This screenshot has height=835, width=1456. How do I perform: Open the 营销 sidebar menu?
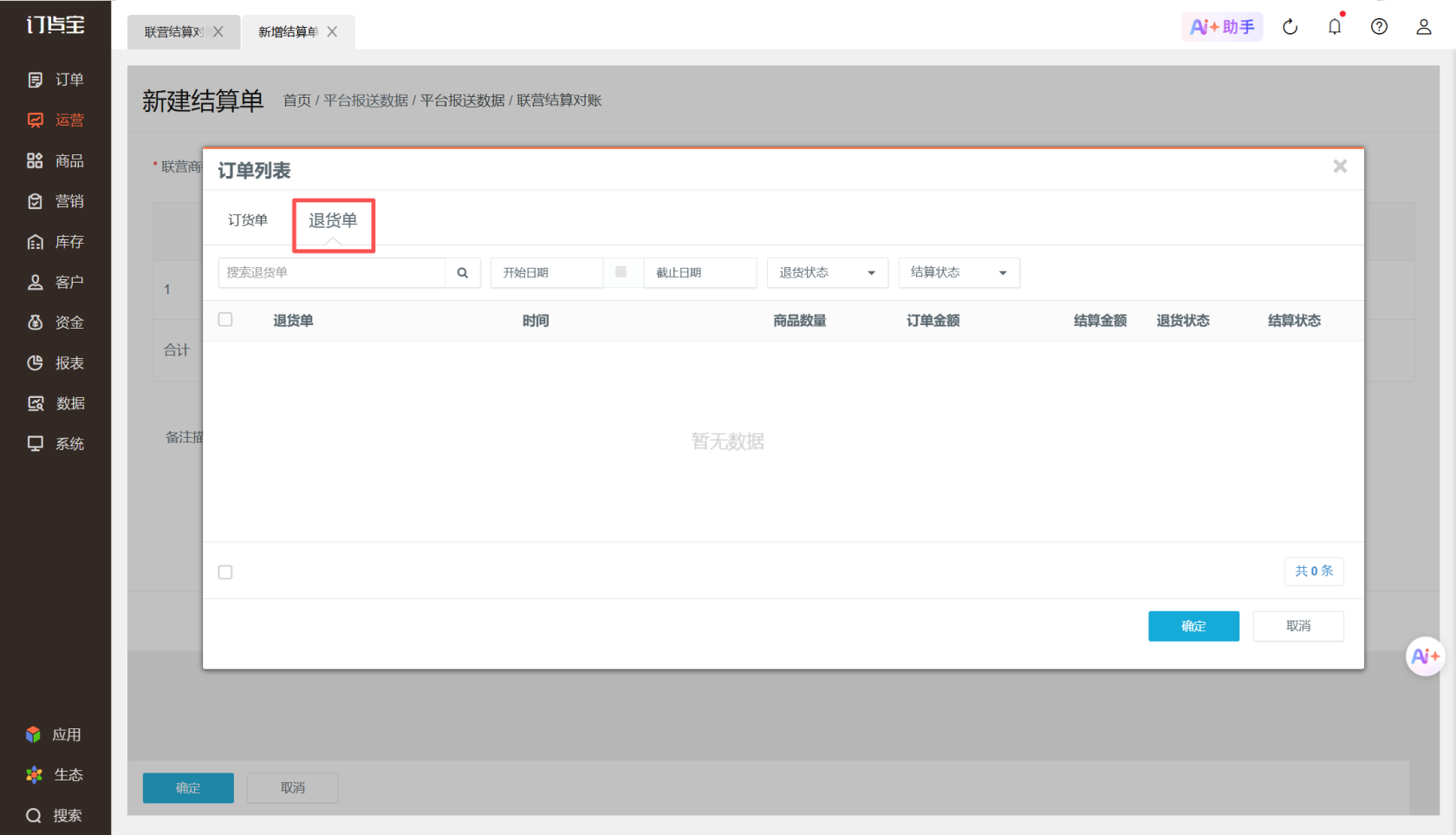55,201
